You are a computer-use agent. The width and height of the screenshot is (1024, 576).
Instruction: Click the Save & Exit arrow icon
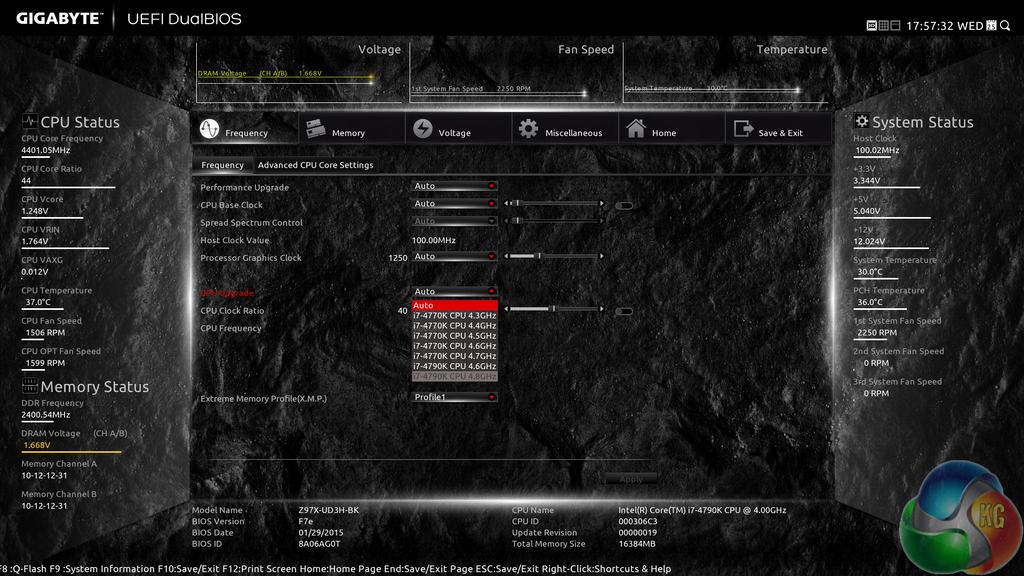[x=743, y=129]
